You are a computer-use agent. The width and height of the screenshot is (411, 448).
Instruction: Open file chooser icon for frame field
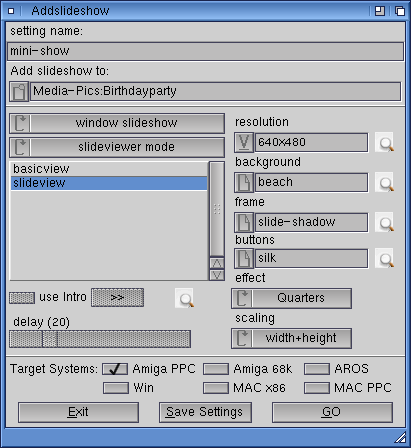tap(244, 223)
